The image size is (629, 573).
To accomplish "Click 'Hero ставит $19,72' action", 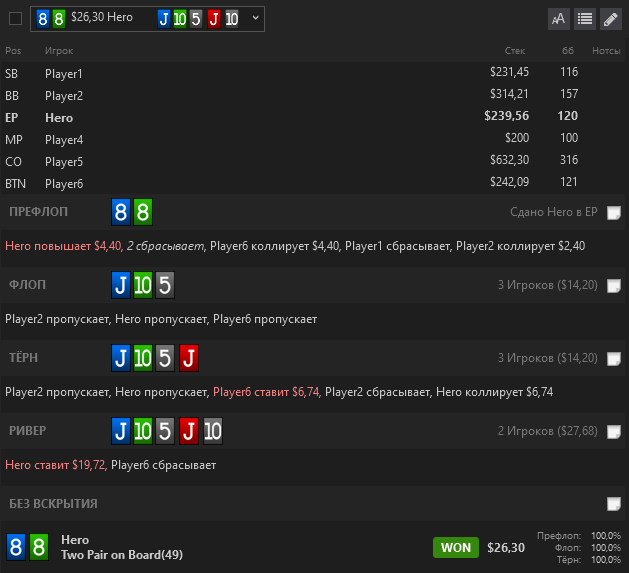I will (56, 465).
